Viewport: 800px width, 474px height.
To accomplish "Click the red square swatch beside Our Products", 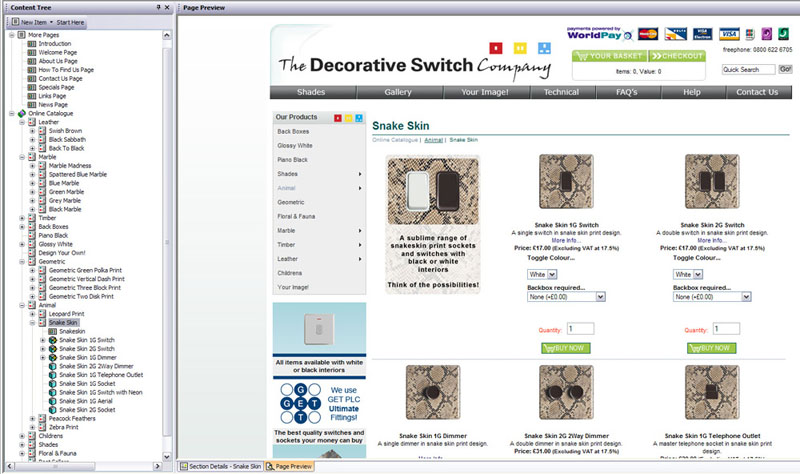I will [337, 117].
